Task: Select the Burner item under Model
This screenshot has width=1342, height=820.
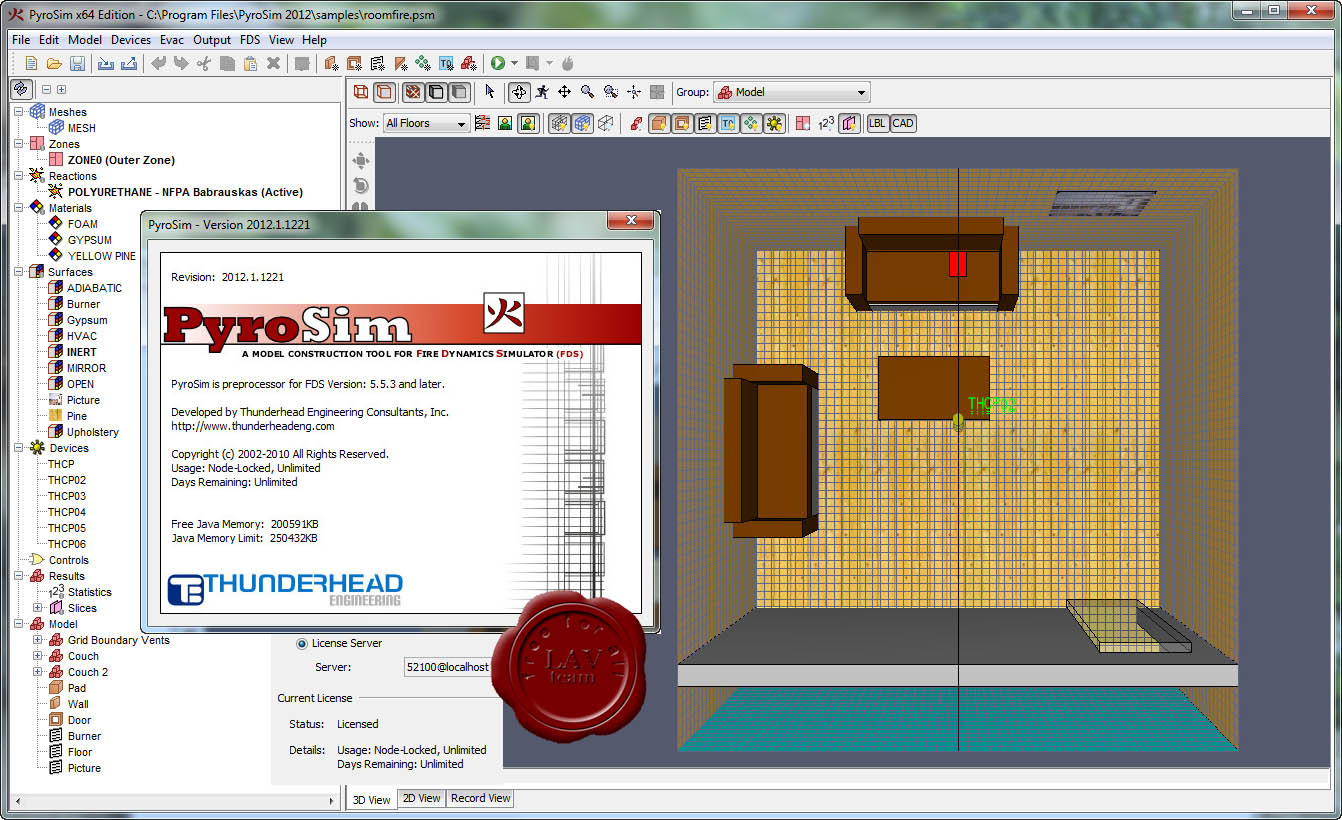Action: click(x=85, y=736)
